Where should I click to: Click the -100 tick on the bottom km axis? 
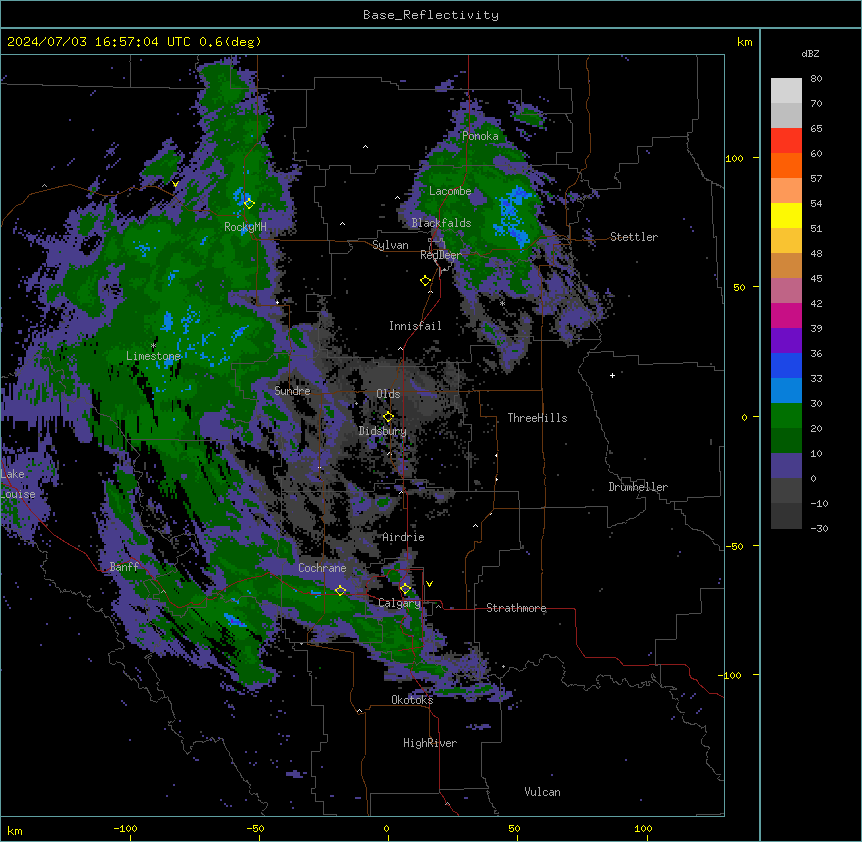(125, 828)
